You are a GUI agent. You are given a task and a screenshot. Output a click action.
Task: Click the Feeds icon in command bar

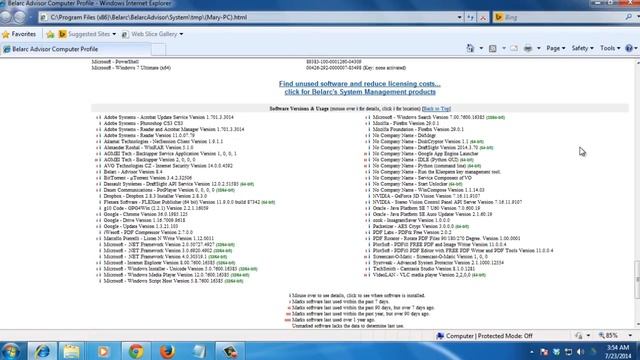click(493, 48)
